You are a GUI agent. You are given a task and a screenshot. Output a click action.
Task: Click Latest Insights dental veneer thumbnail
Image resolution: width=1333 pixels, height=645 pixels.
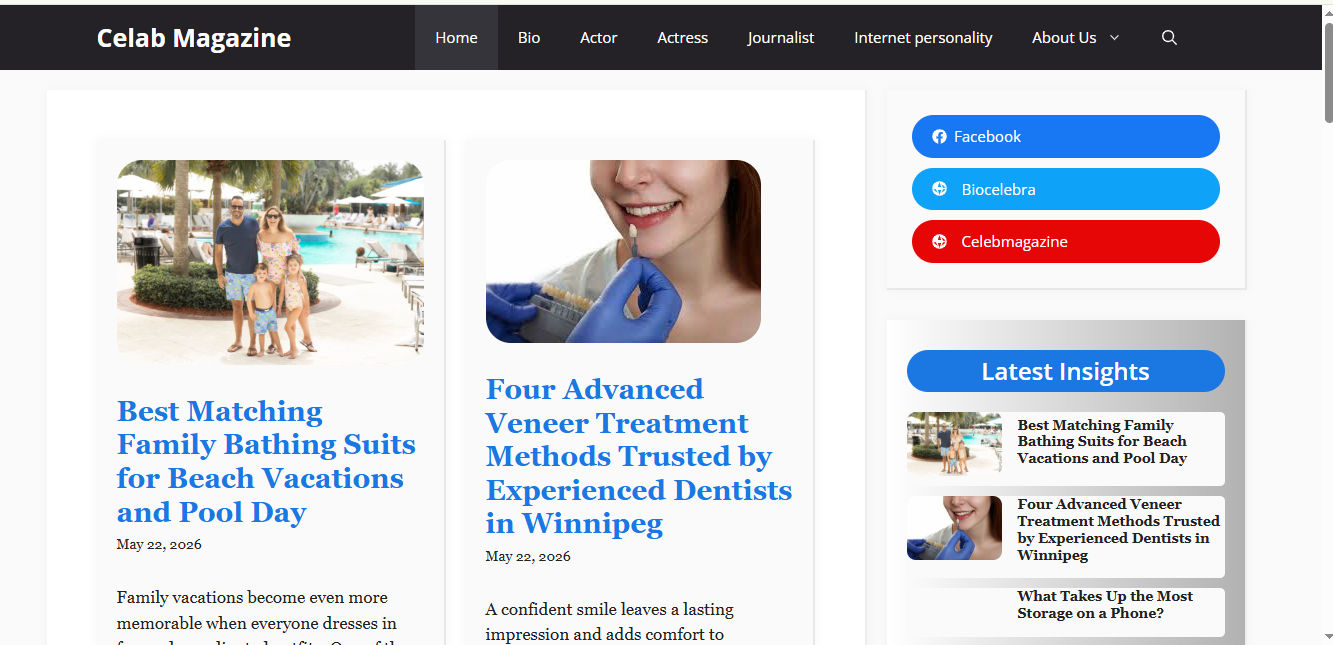click(954, 528)
